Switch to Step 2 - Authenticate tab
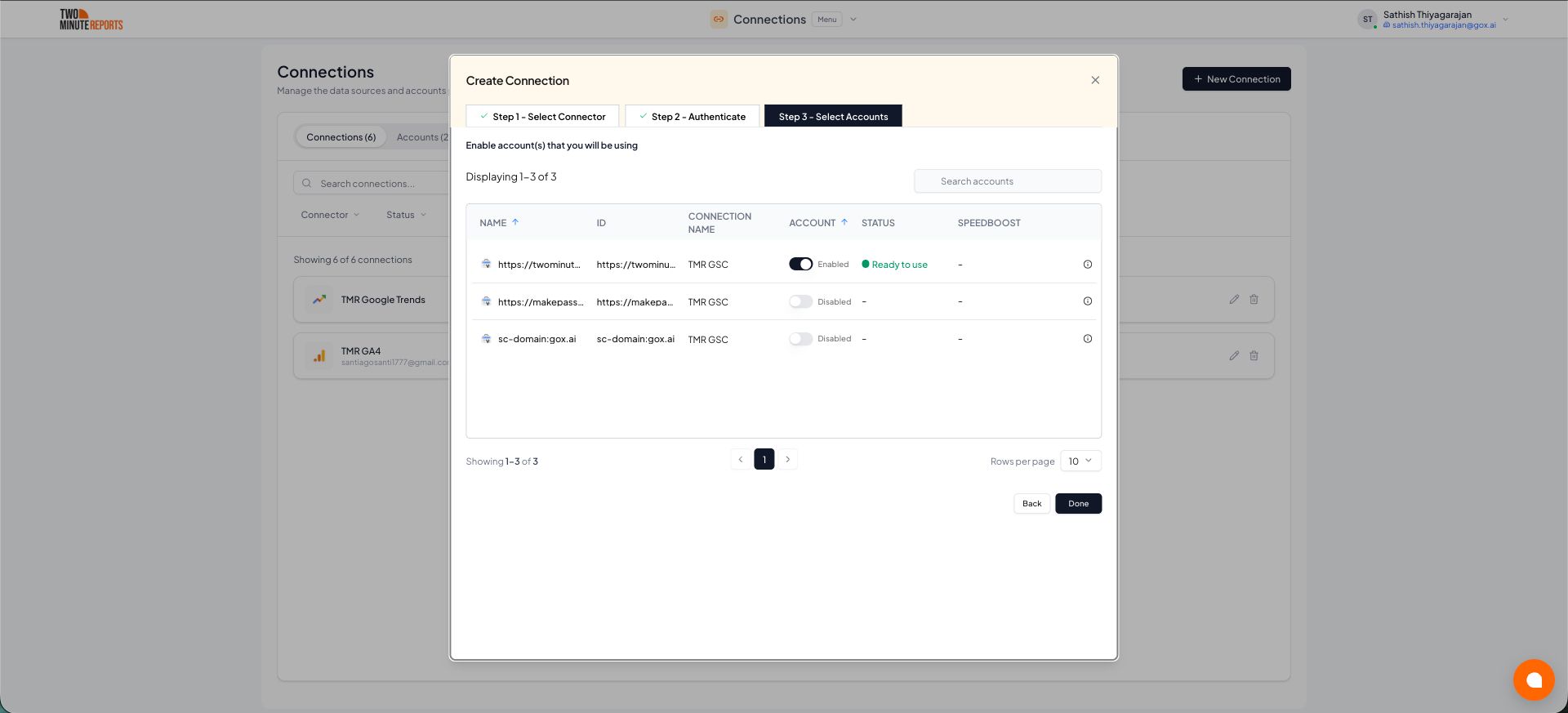 692,117
